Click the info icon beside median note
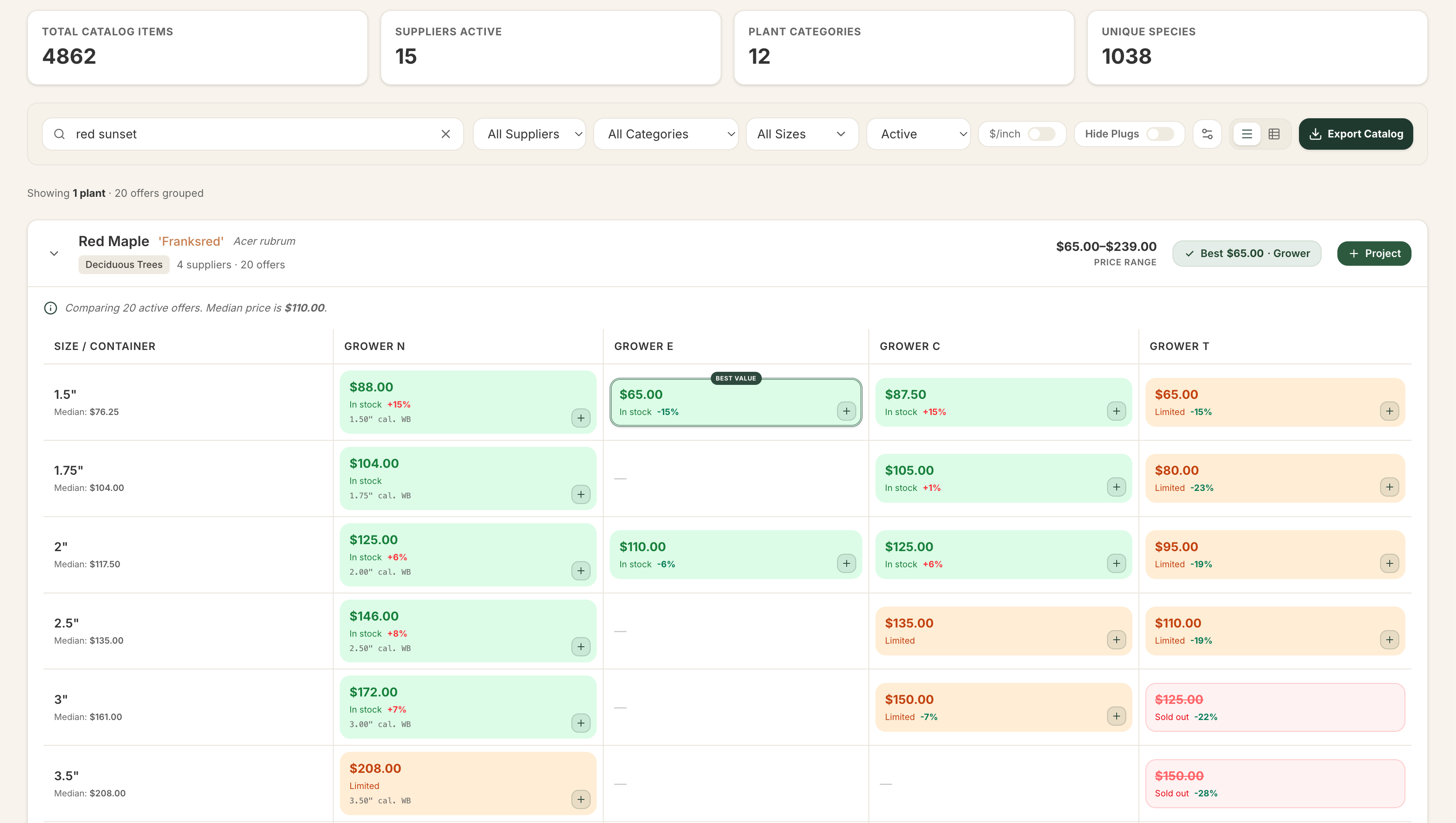The width and height of the screenshot is (1456, 823). [50, 308]
